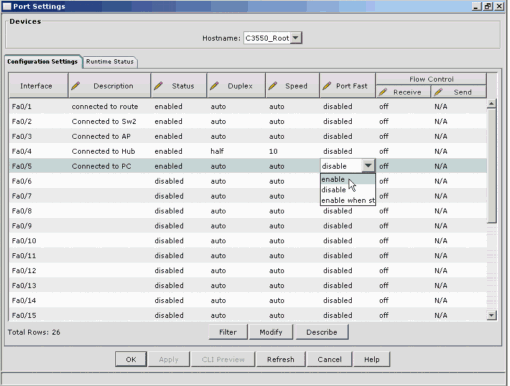Image resolution: width=510 pixels, height=386 pixels.
Task: Click the pencil icon in Speed header
Action: tap(273, 86)
